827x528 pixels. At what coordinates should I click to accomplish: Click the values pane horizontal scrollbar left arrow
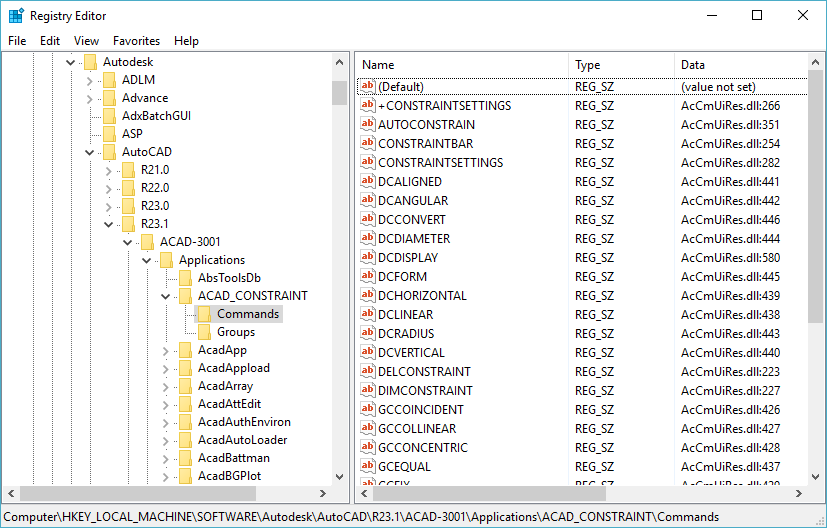tap(365, 494)
